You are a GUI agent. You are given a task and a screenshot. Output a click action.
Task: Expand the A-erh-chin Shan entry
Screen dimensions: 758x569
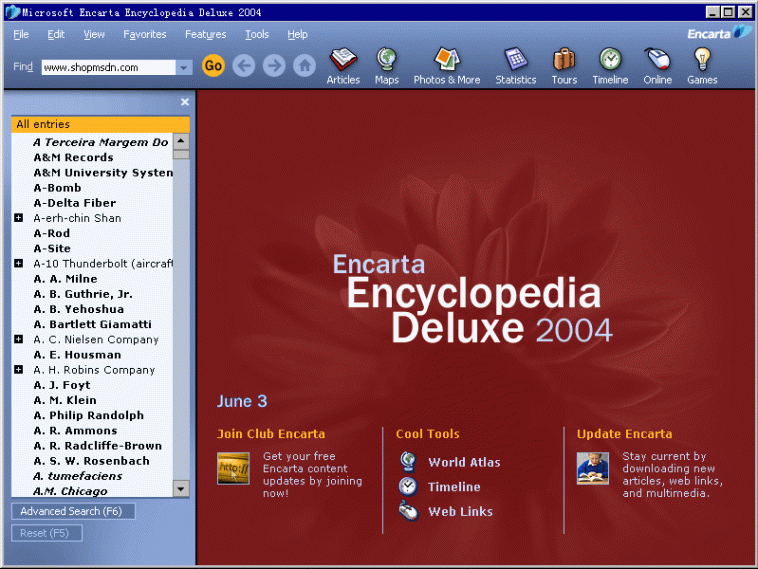(18, 218)
